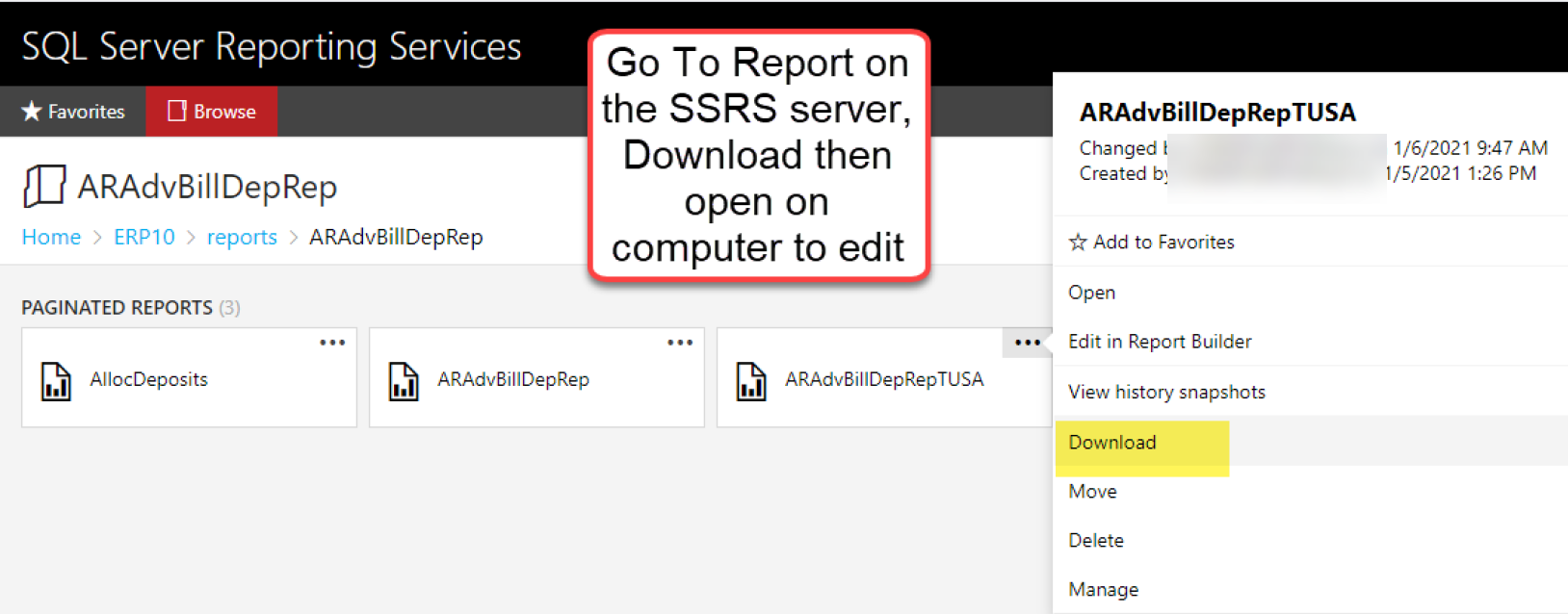The height and width of the screenshot is (614, 1568).
Task: Click the Browse tab page icon
Action: click(176, 112)
